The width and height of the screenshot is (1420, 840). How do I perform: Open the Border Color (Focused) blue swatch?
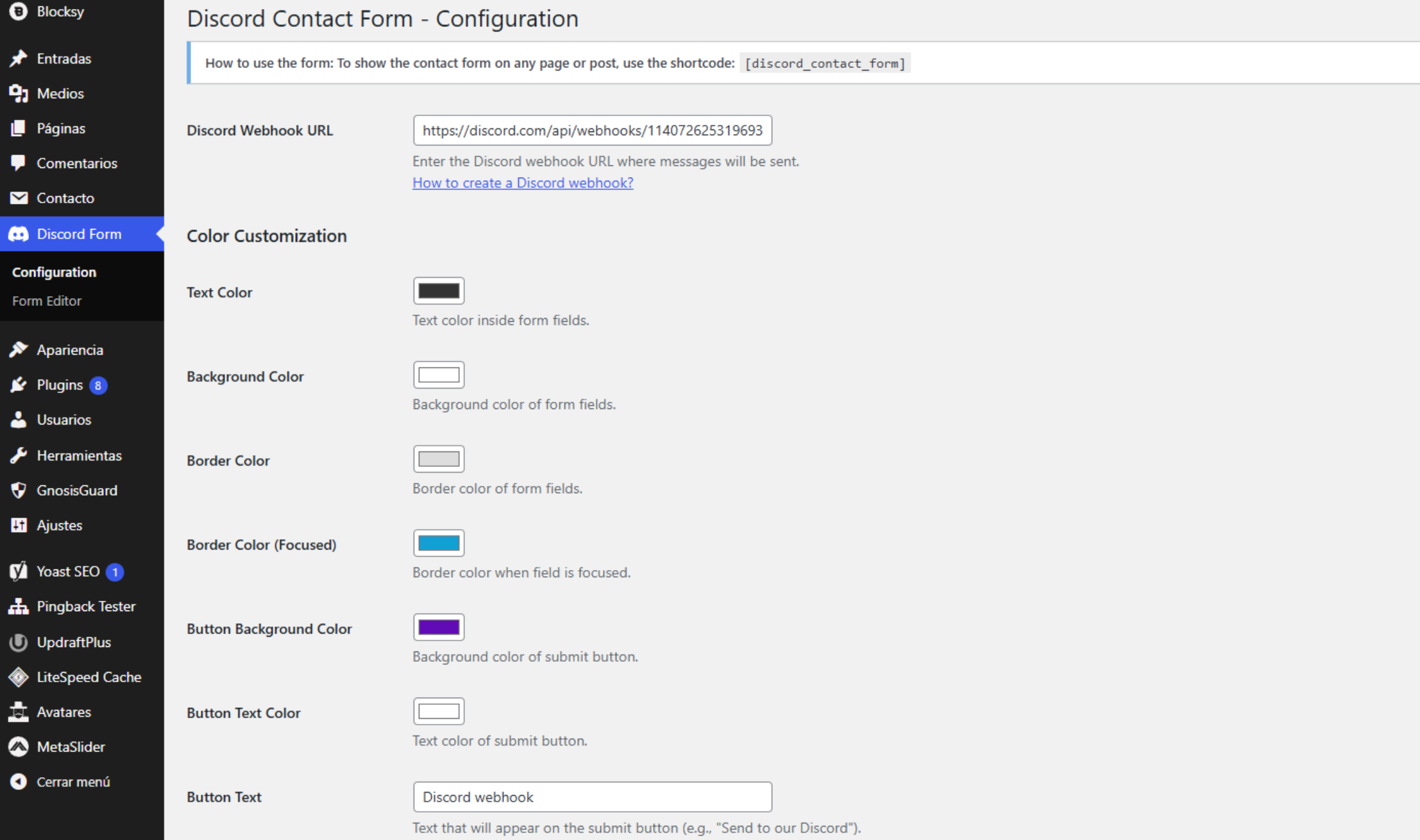point(439,543)
